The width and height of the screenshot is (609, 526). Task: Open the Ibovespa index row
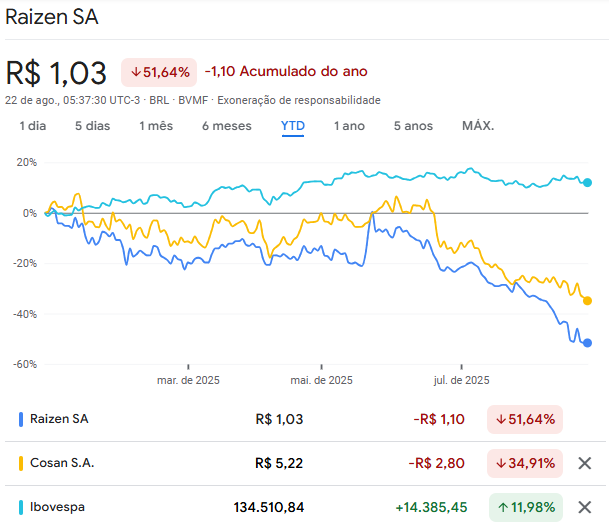pos(57,507)
